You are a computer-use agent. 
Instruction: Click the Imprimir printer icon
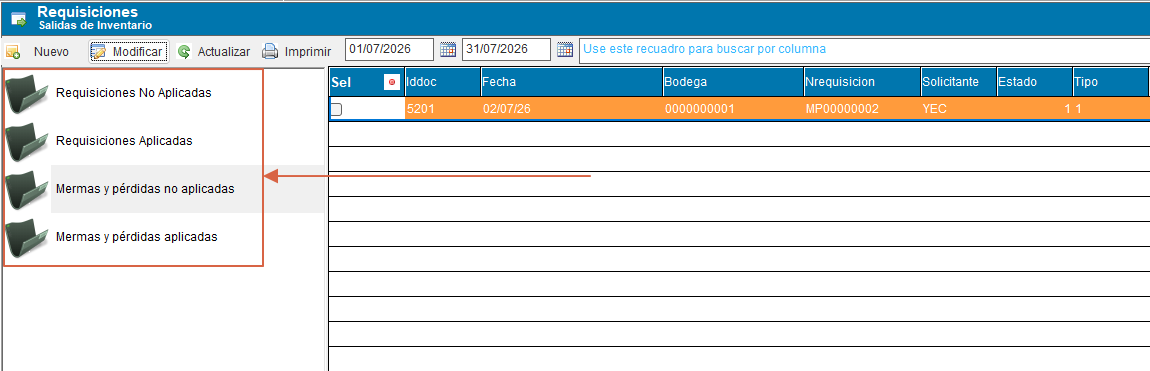tap(271, 51)
